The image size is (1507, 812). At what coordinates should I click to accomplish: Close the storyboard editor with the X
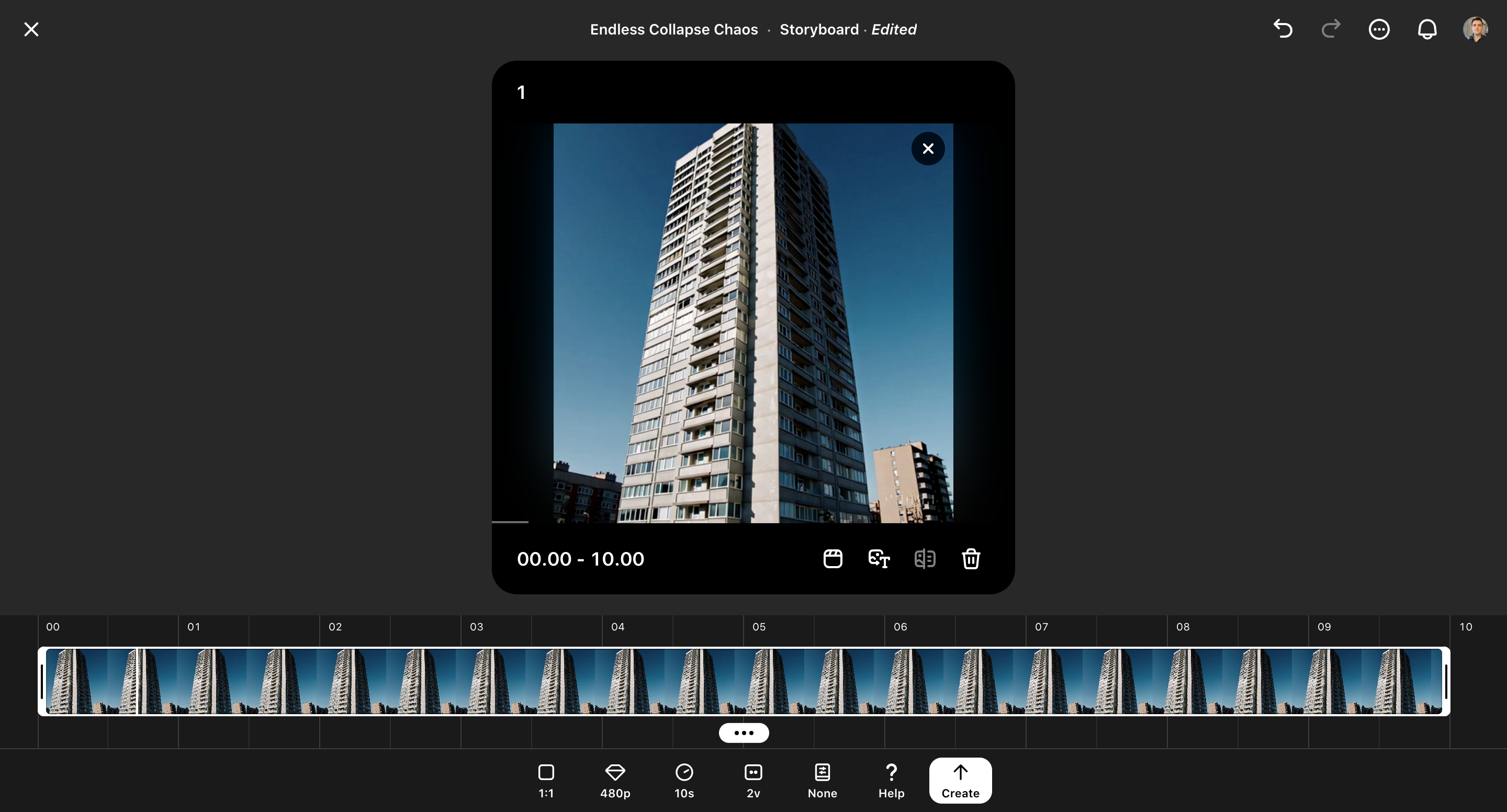coord(31,29)
